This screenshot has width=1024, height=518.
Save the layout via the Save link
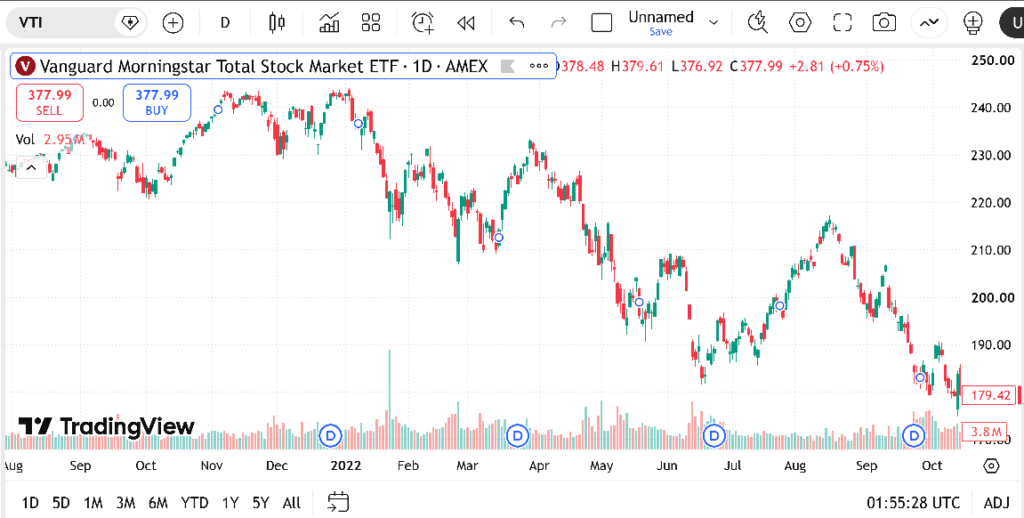(x=661, y=31)
